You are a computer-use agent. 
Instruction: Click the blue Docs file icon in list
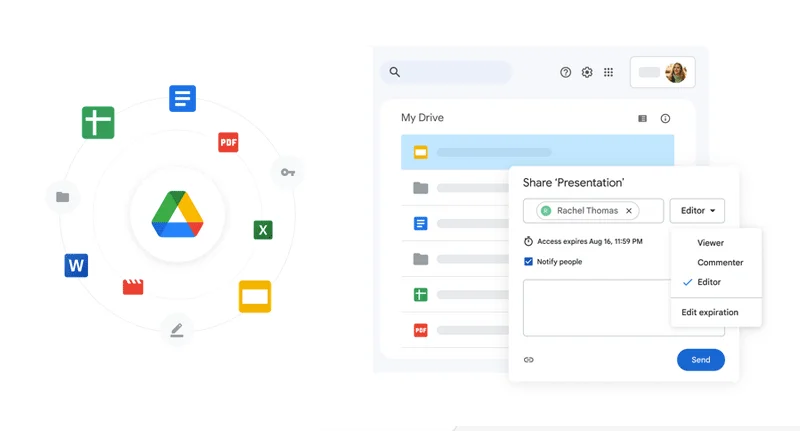point(420,223)
